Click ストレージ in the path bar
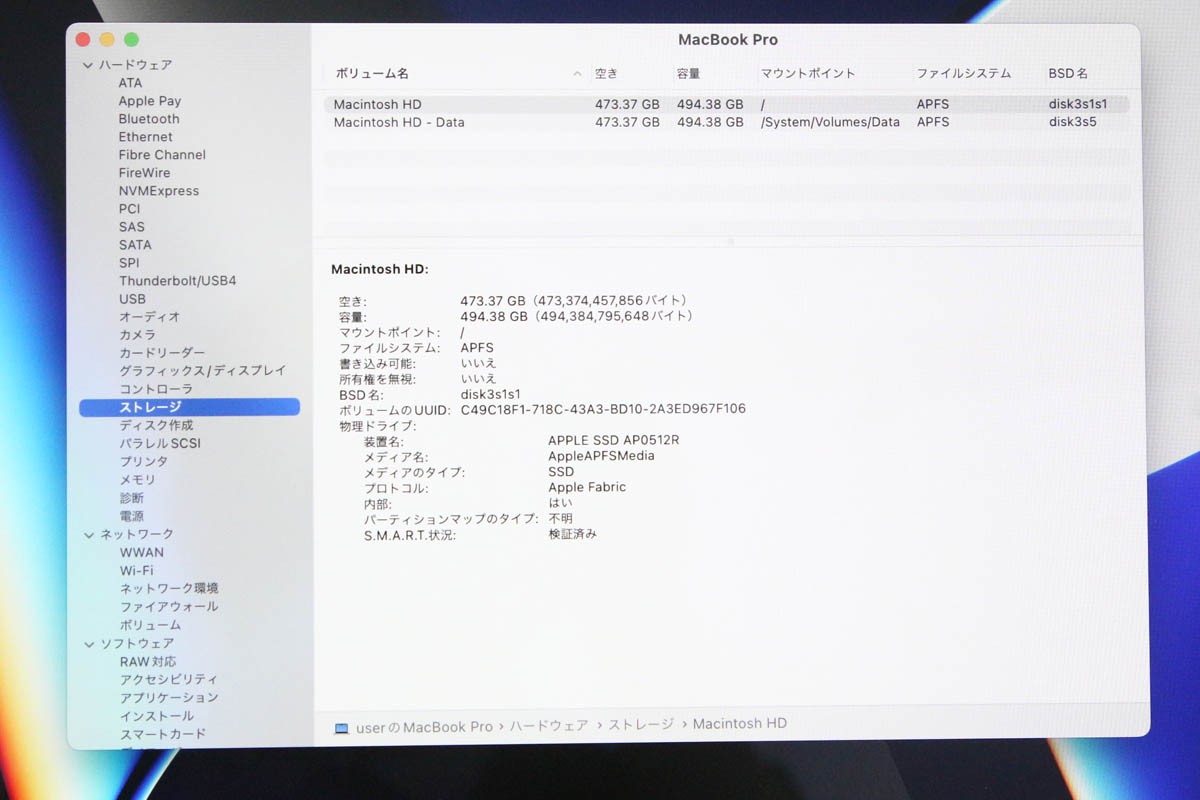Viewport: 1200px width, 800px height. pos(641,724)
